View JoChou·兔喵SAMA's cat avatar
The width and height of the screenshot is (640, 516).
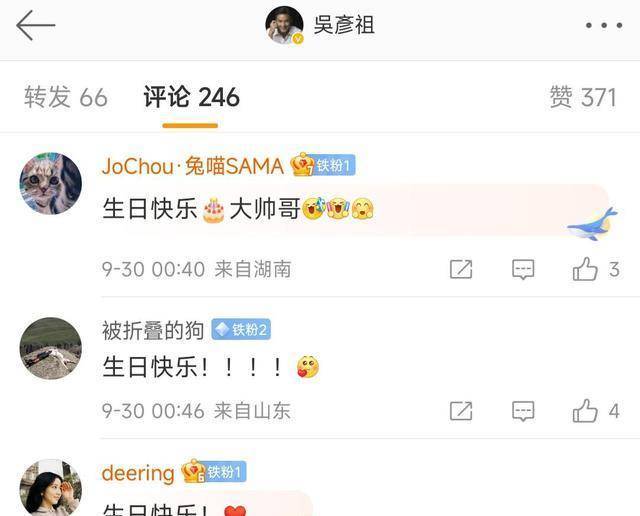click(51, 183)
